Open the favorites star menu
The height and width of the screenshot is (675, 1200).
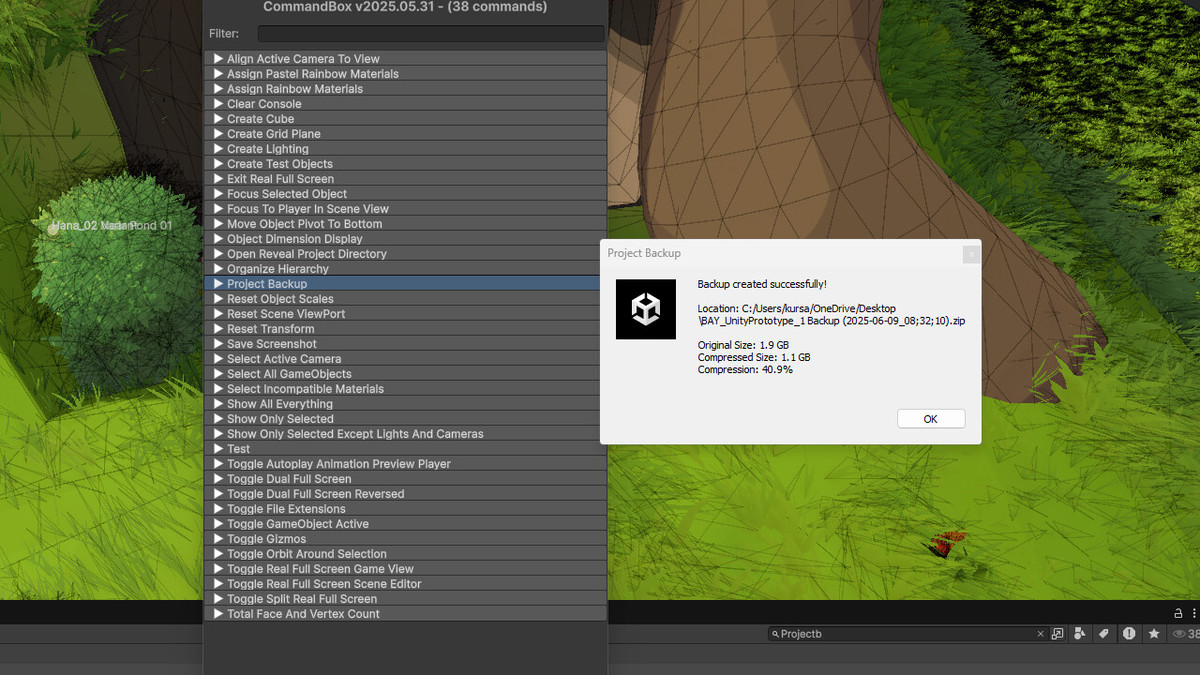(1154, 634)
